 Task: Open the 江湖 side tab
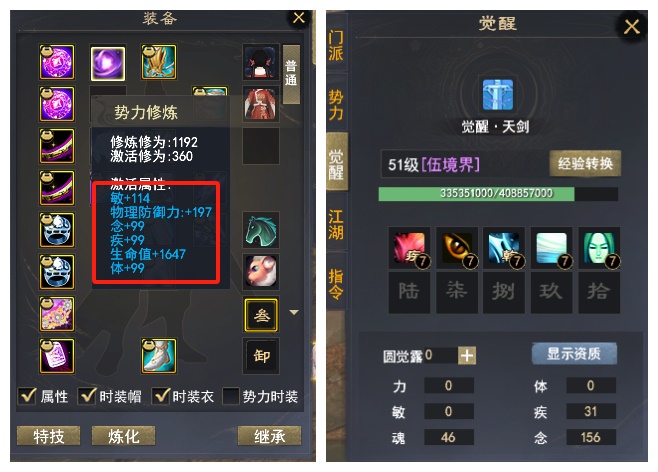point(336,224)
